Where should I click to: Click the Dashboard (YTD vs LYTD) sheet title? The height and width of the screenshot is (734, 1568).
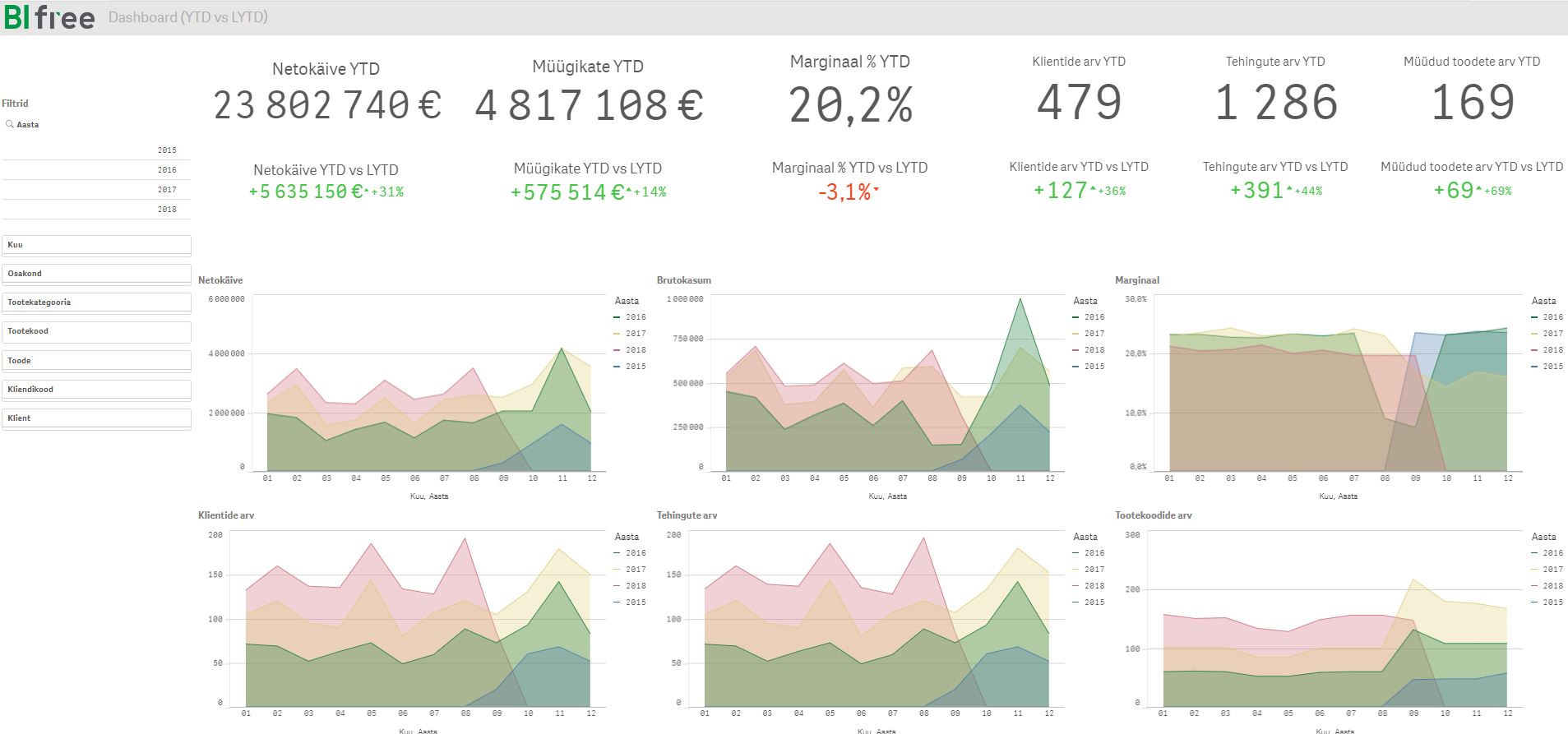(188, 17)
